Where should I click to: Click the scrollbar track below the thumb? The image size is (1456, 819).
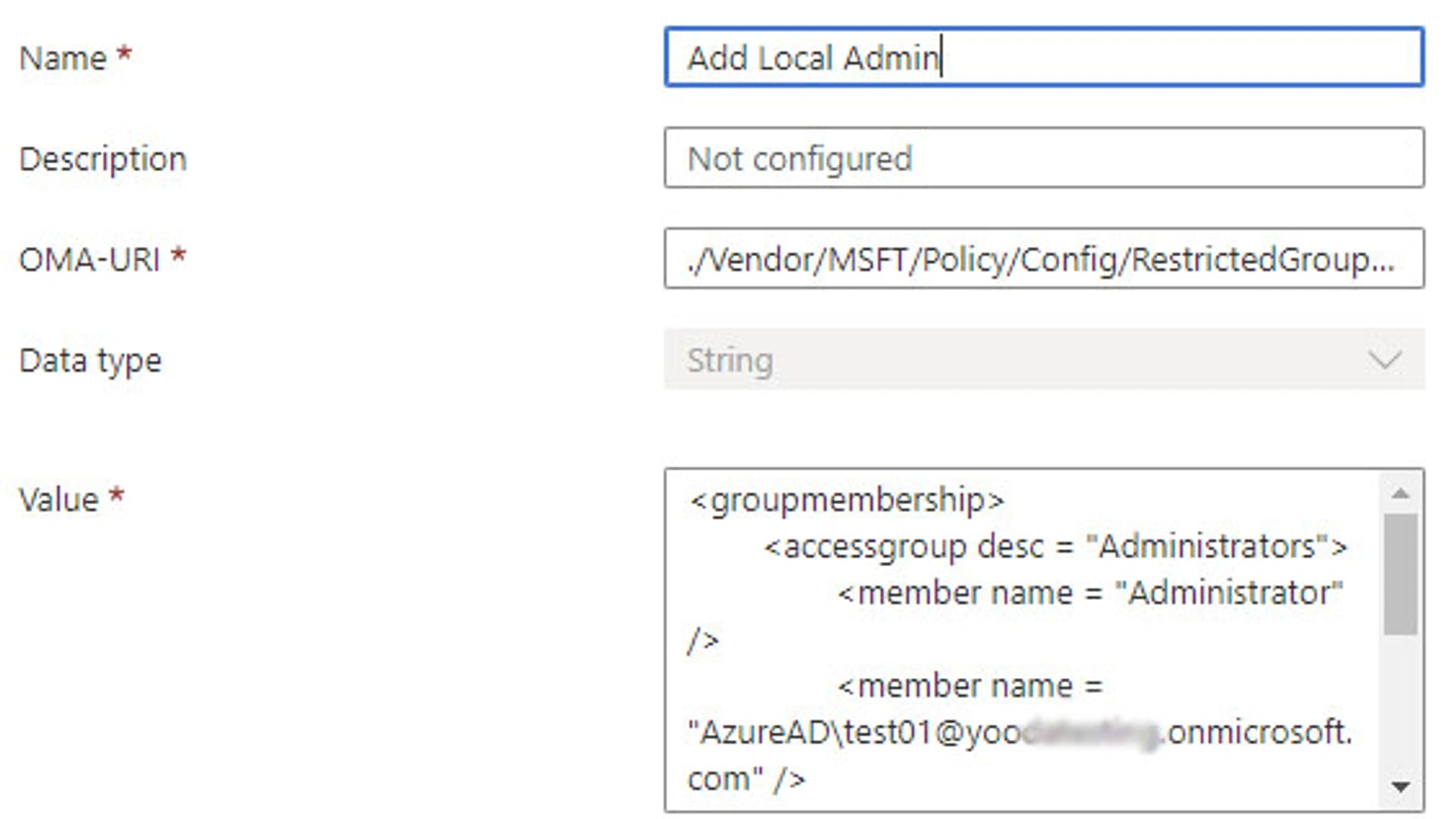point(1400,705)
